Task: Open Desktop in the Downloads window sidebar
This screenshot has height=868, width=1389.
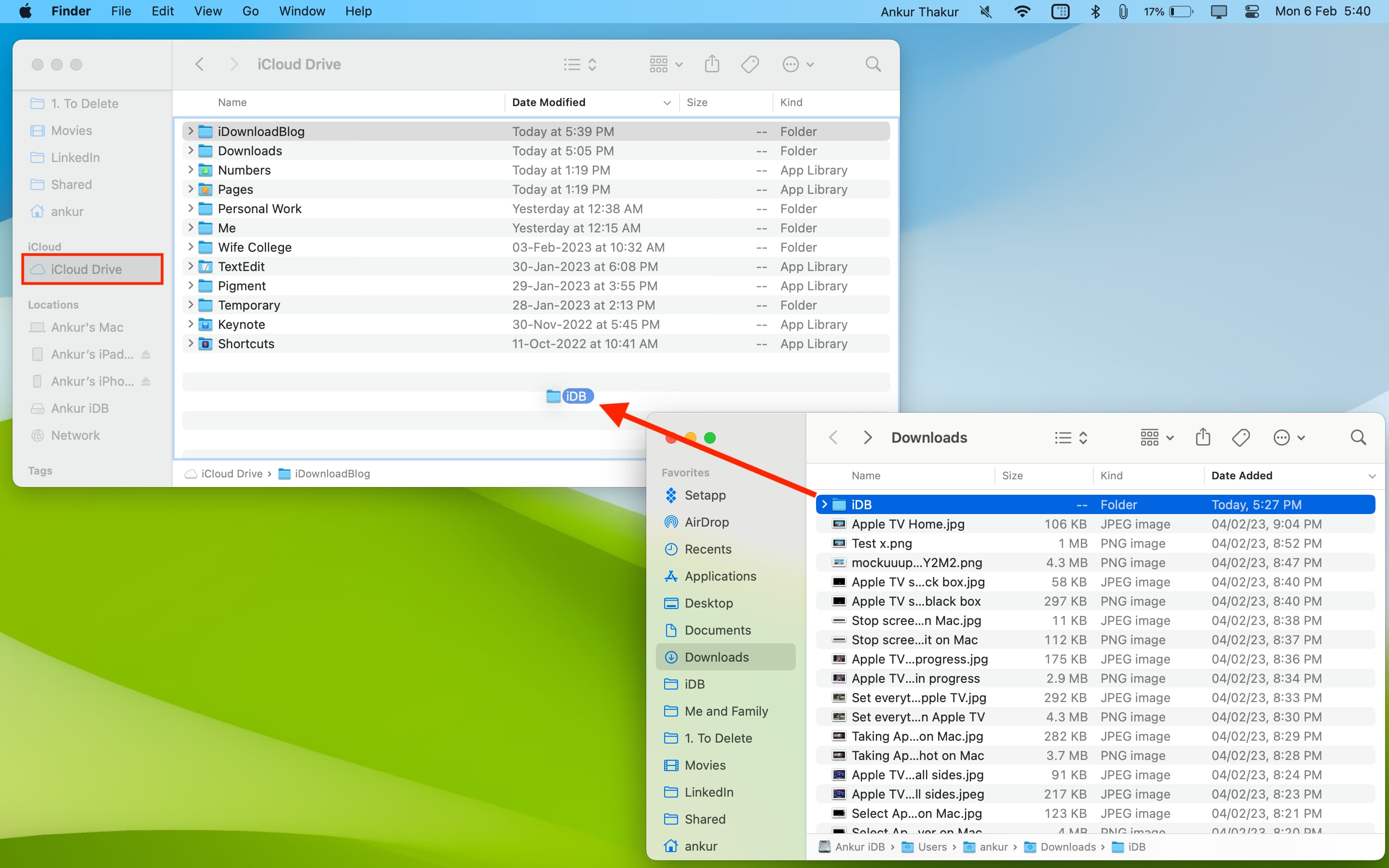Action: 708,603
